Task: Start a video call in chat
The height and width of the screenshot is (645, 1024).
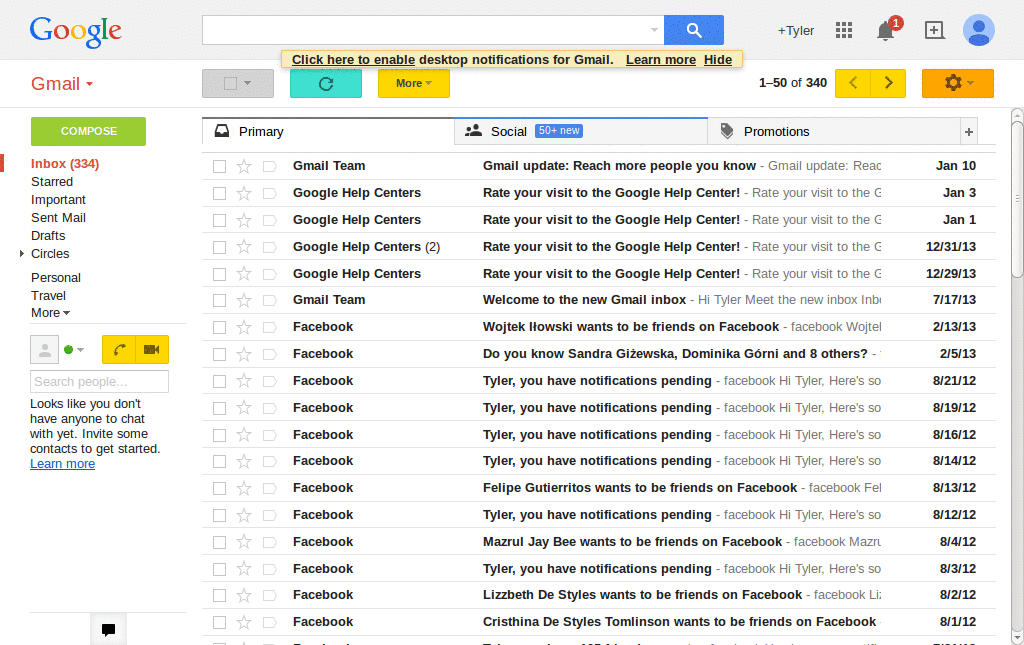Action: point(152,350)
